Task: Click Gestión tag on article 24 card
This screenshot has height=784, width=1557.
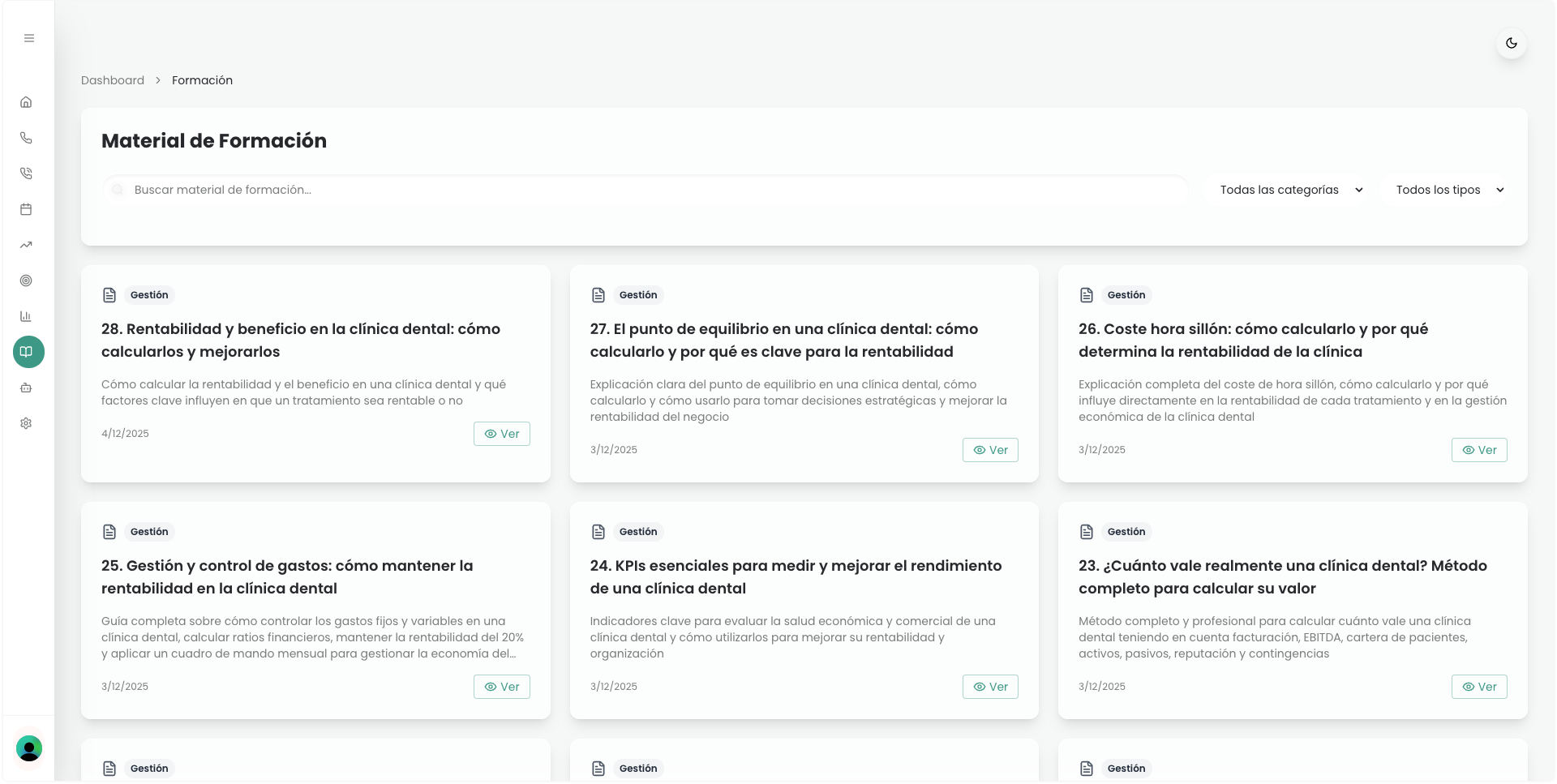Action: [x=638, y=532]
